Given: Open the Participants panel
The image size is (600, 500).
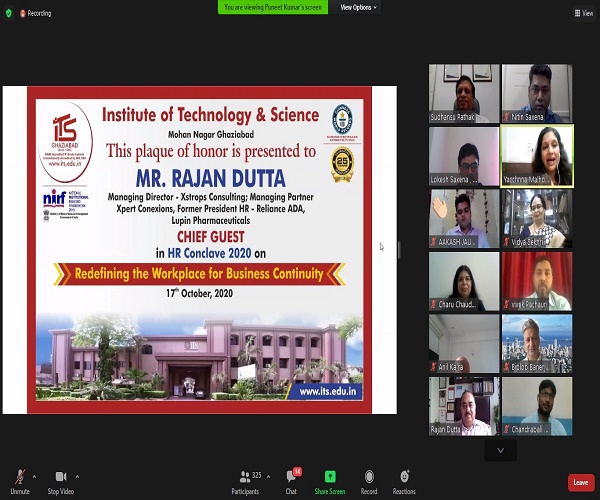Looking at the screenshot, I should pyautogui.click(x=245, y=482).
